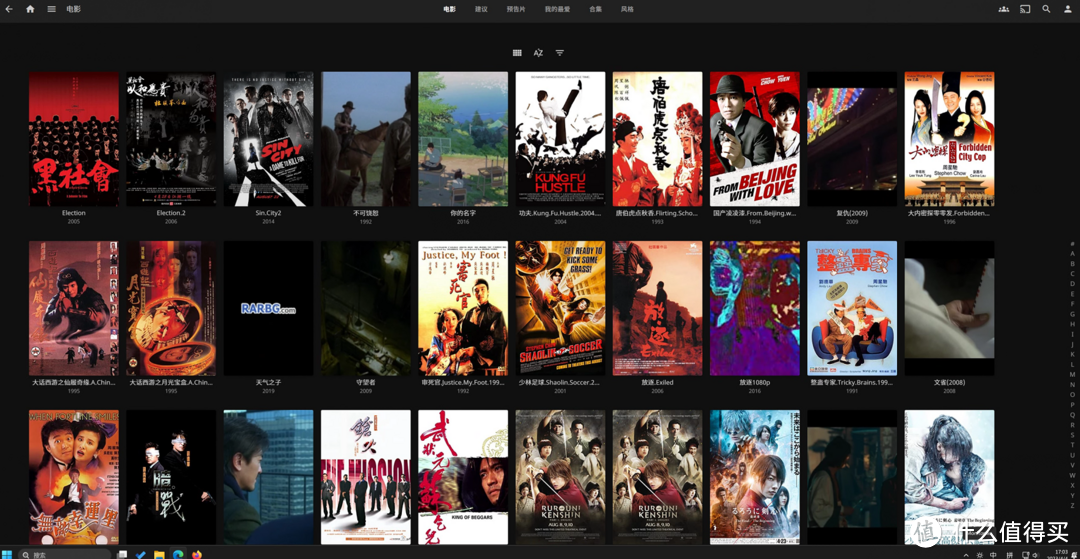Jump to # in alphabet picker
1080x559 pixels.
tap(1072, 244)
